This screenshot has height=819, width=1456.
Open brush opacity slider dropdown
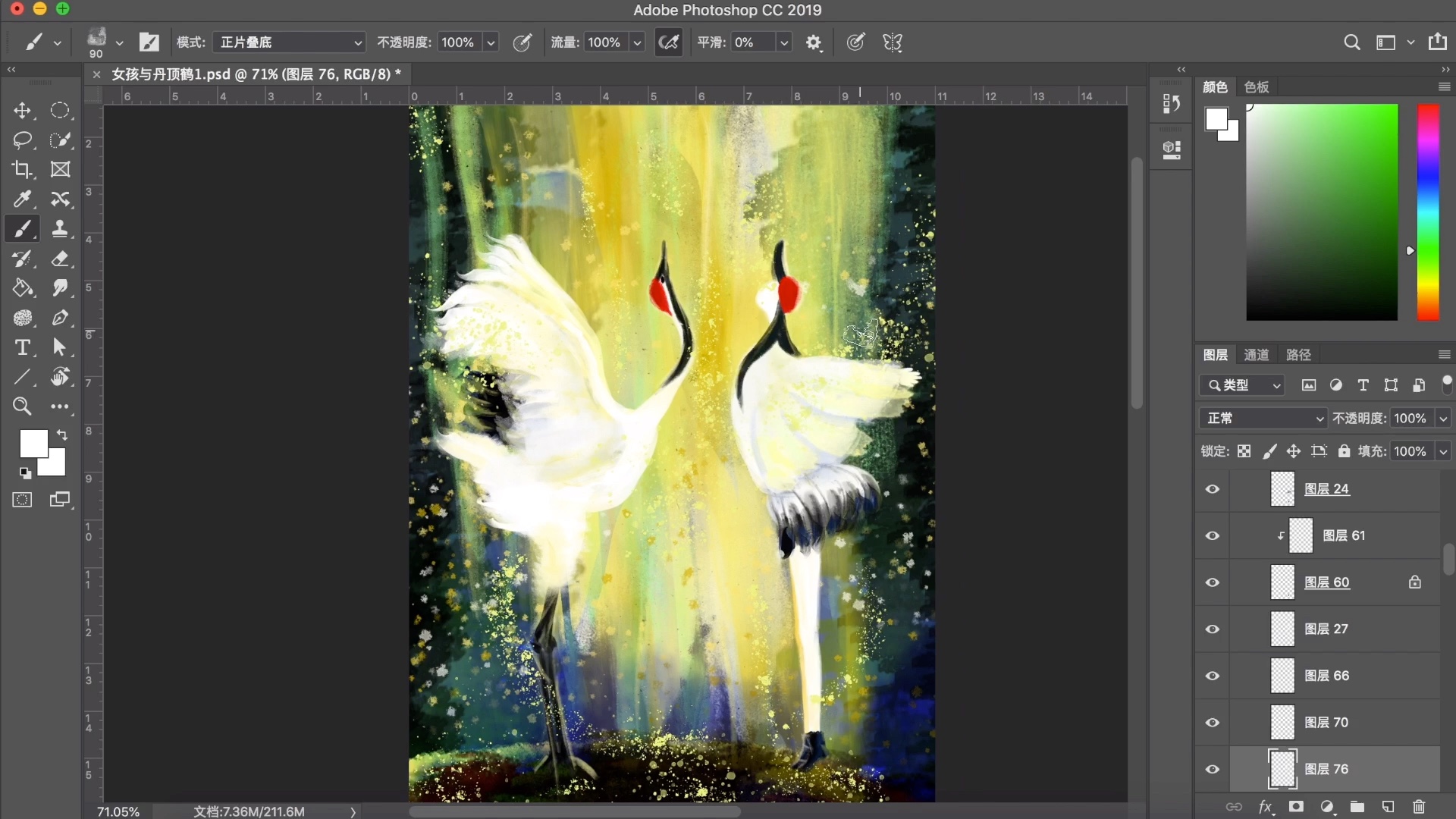491,42
